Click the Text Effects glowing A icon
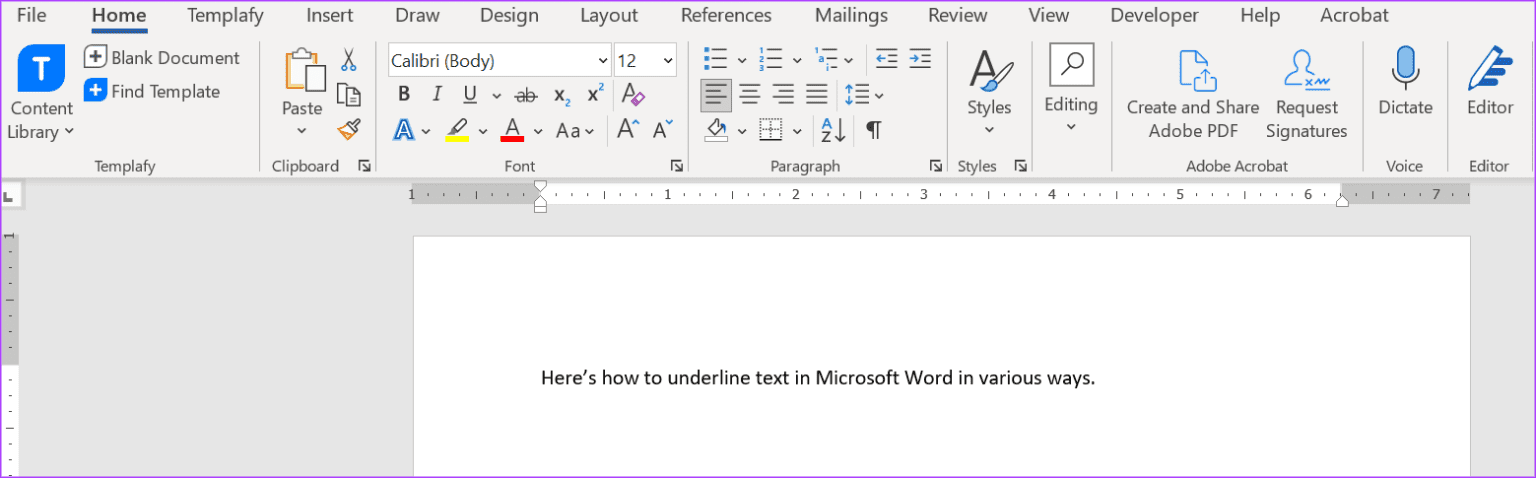The width and height of the screenshot is (1536, 478). 404,130
